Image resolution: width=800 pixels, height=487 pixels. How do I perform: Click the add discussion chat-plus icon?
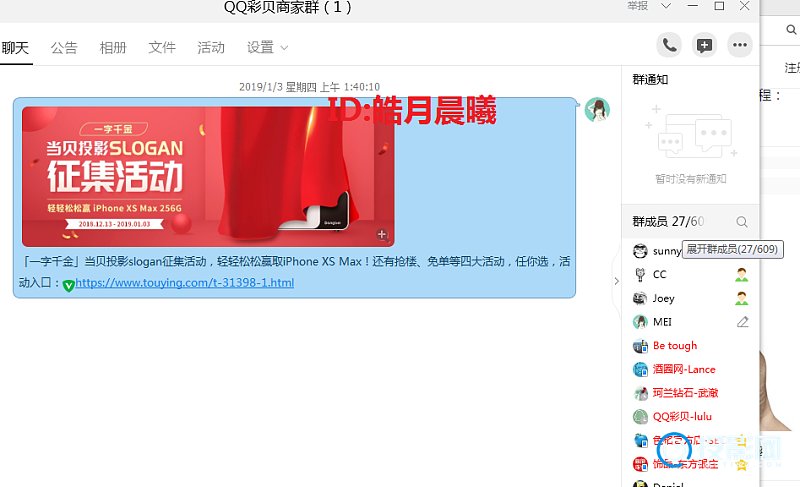coord(705,45)
